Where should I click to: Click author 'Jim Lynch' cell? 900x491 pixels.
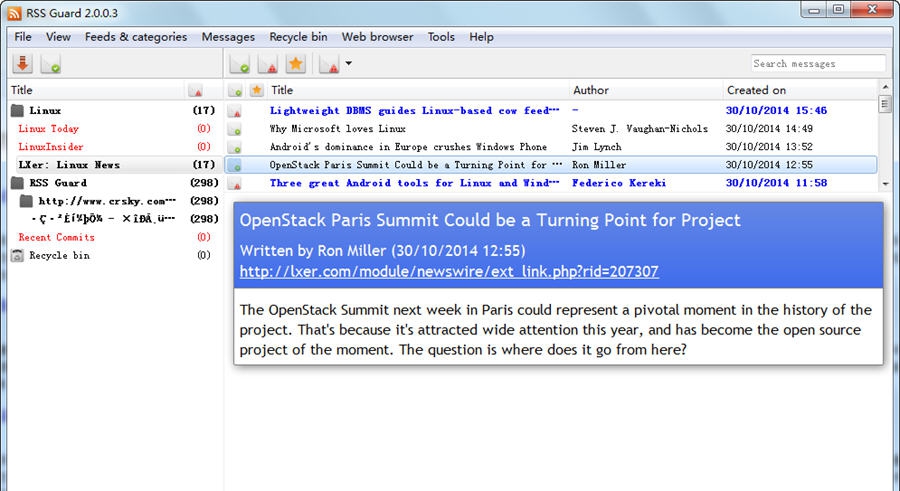pos(596,147)
